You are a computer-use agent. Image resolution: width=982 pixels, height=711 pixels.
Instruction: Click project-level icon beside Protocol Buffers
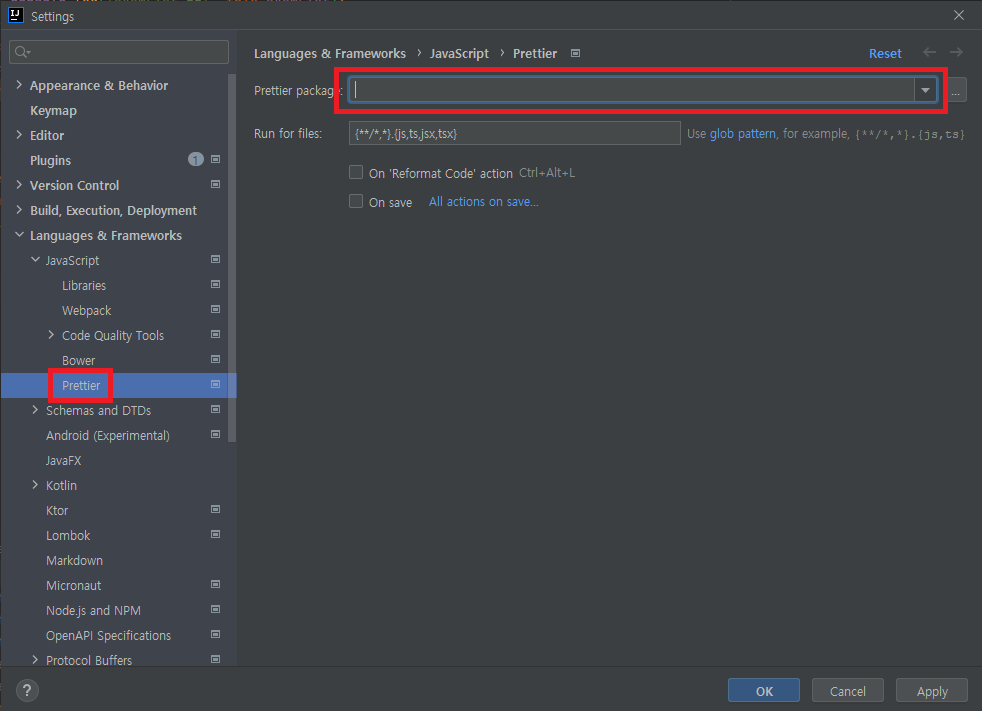coord(215,660)
